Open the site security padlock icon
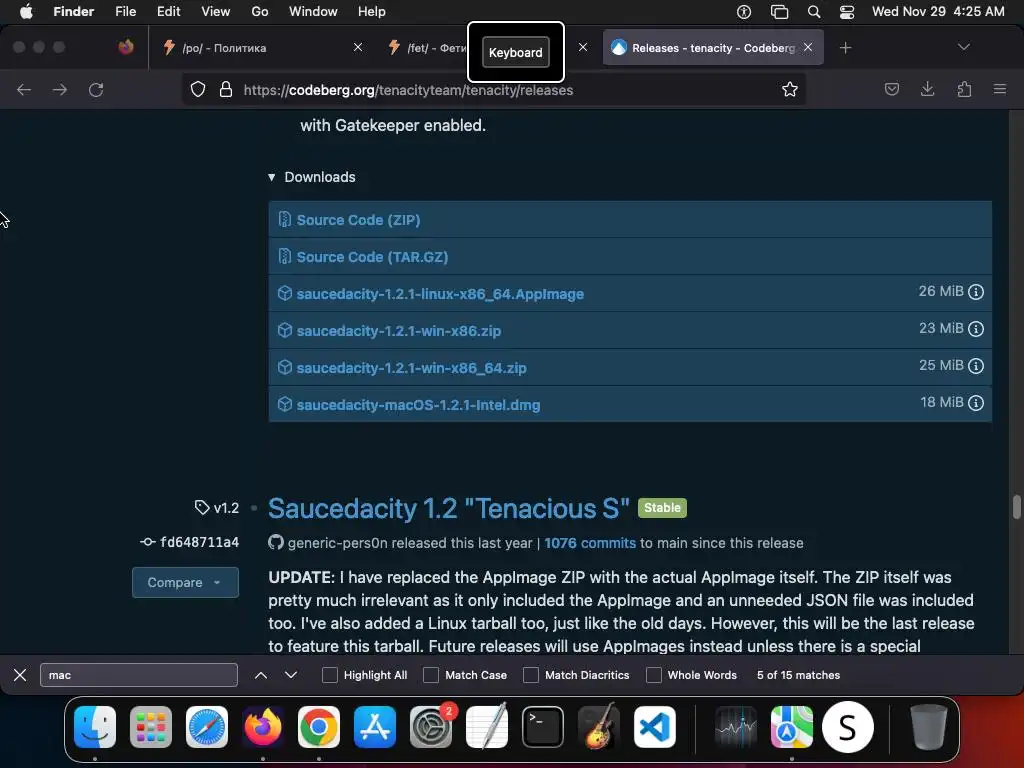Image resolution: width=1024 pixels, height=768 pixels. (226, 89)
